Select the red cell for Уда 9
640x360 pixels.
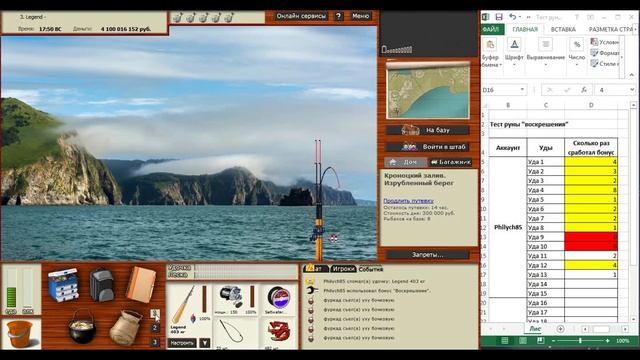coord(591,237)
